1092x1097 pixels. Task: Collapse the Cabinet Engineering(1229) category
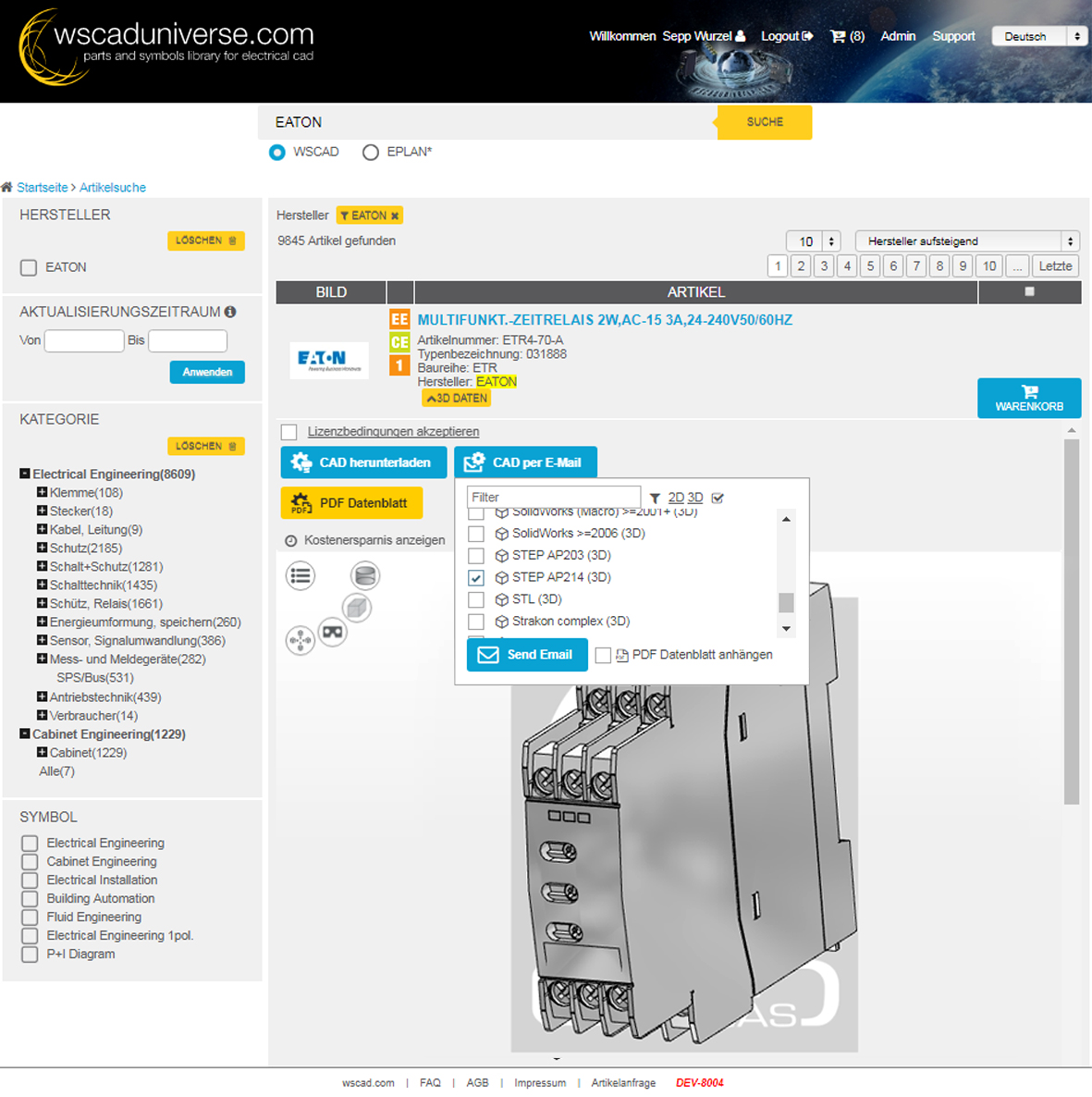click(x=24, y=733)
